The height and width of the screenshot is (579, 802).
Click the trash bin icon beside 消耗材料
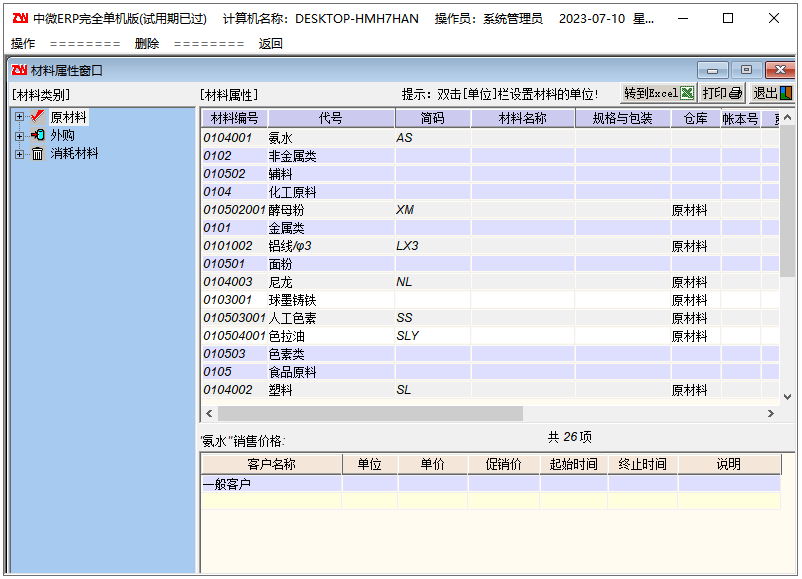[x=37, y=153]
